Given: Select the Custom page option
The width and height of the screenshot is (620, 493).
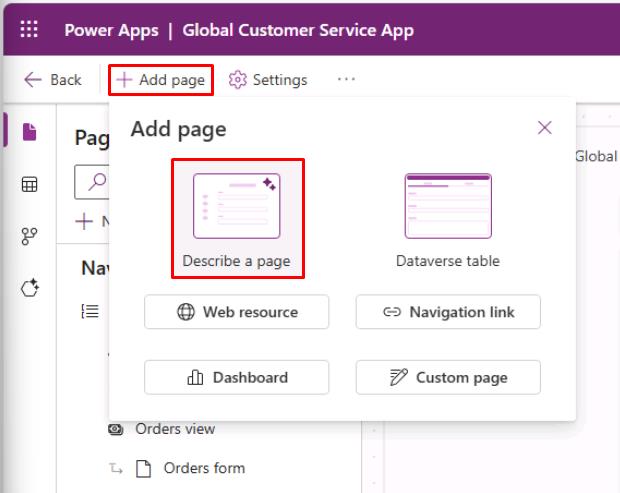Looking at the screenshot, I should [x=448, y=378].
